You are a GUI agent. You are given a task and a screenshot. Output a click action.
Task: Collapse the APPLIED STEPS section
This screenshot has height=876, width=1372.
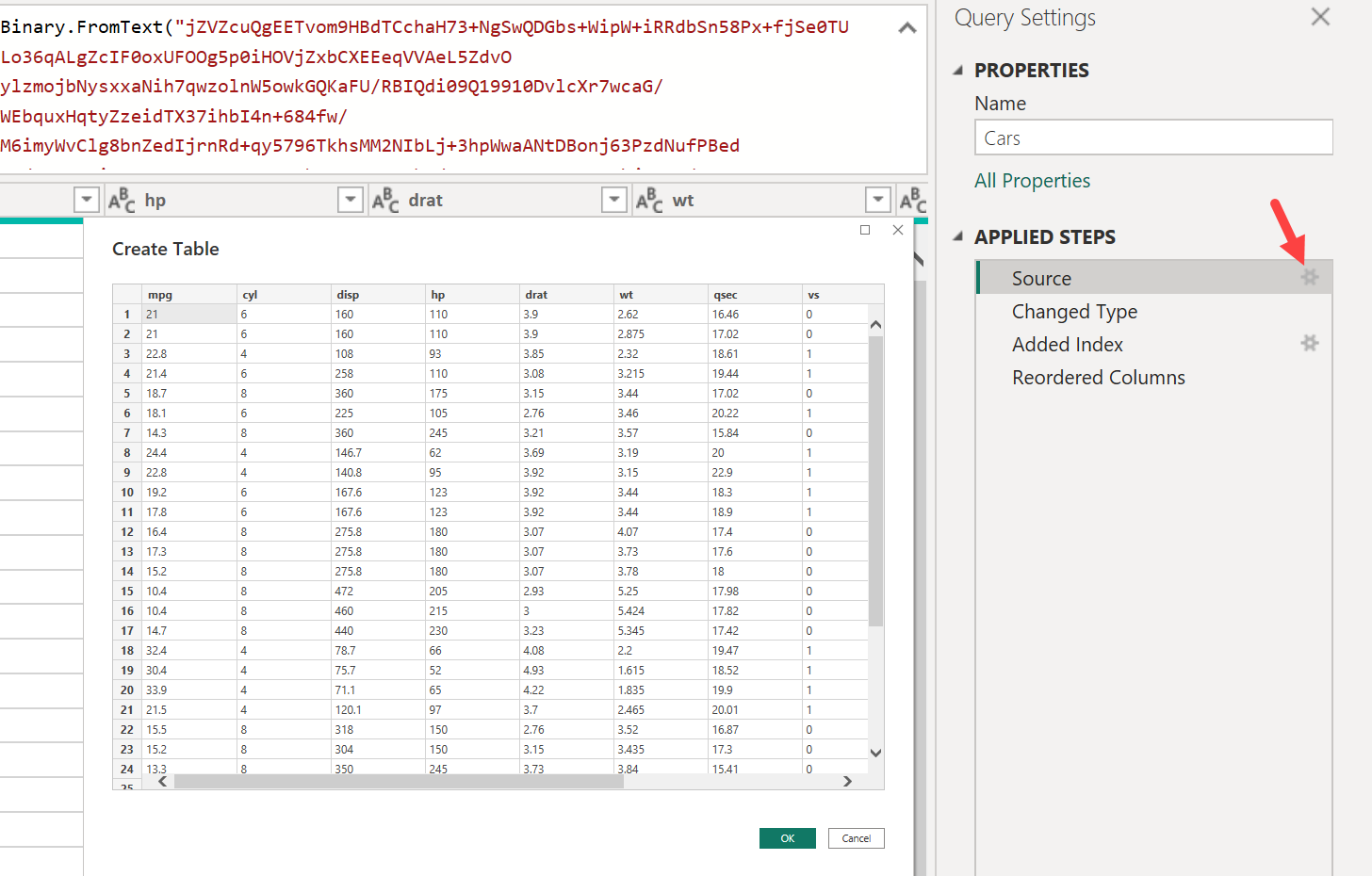coord(956,236)
